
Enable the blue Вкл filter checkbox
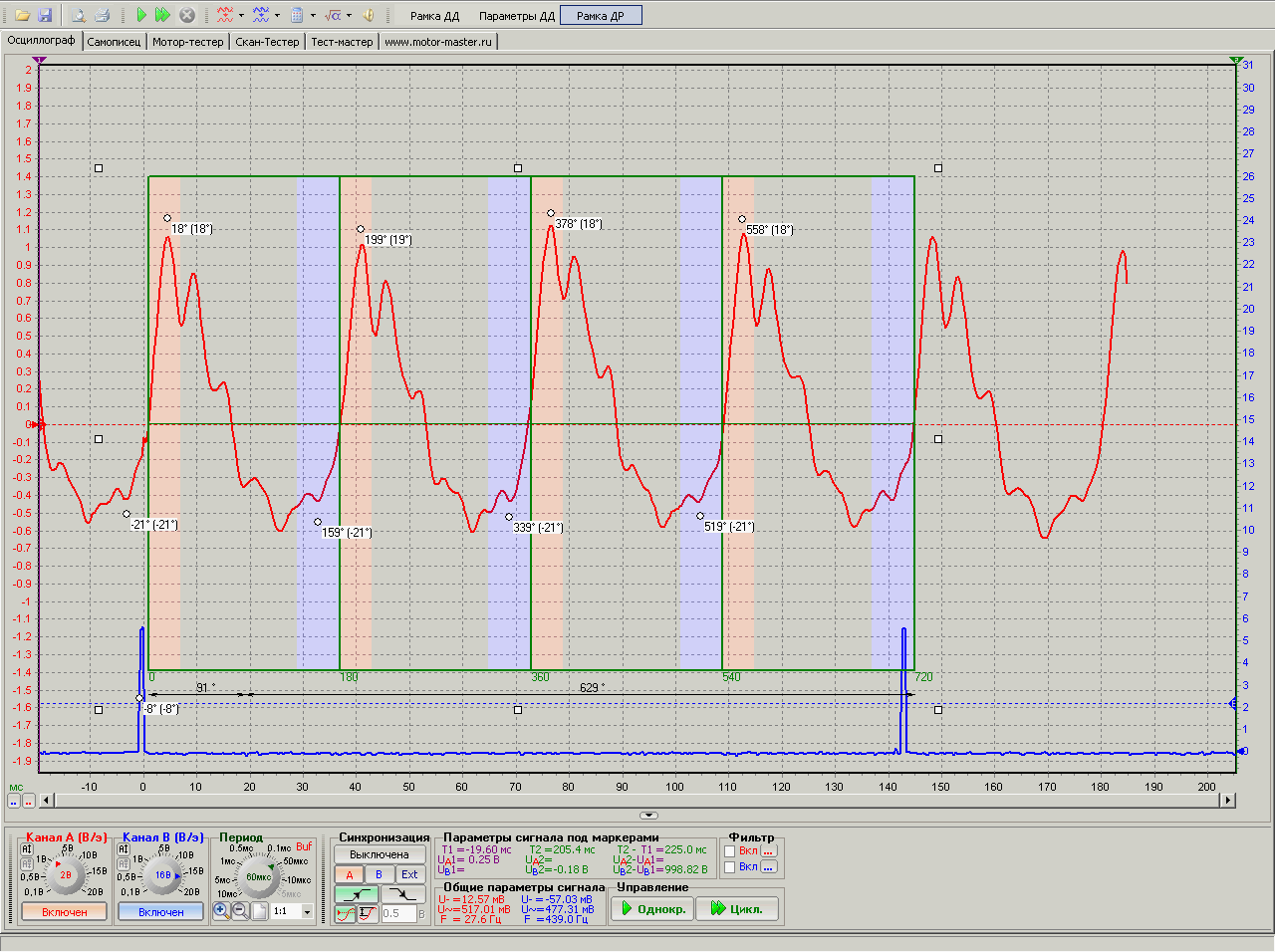tap(730, 867)
